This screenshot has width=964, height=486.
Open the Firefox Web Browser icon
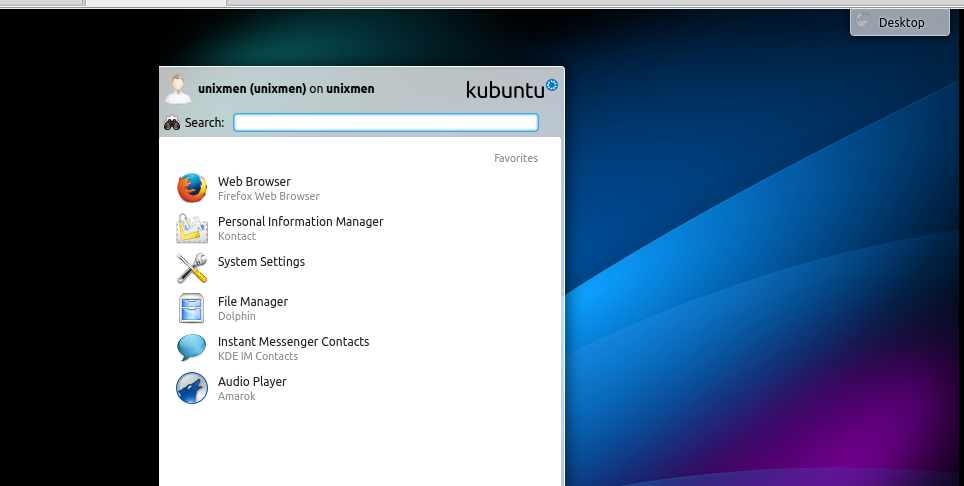192,188
